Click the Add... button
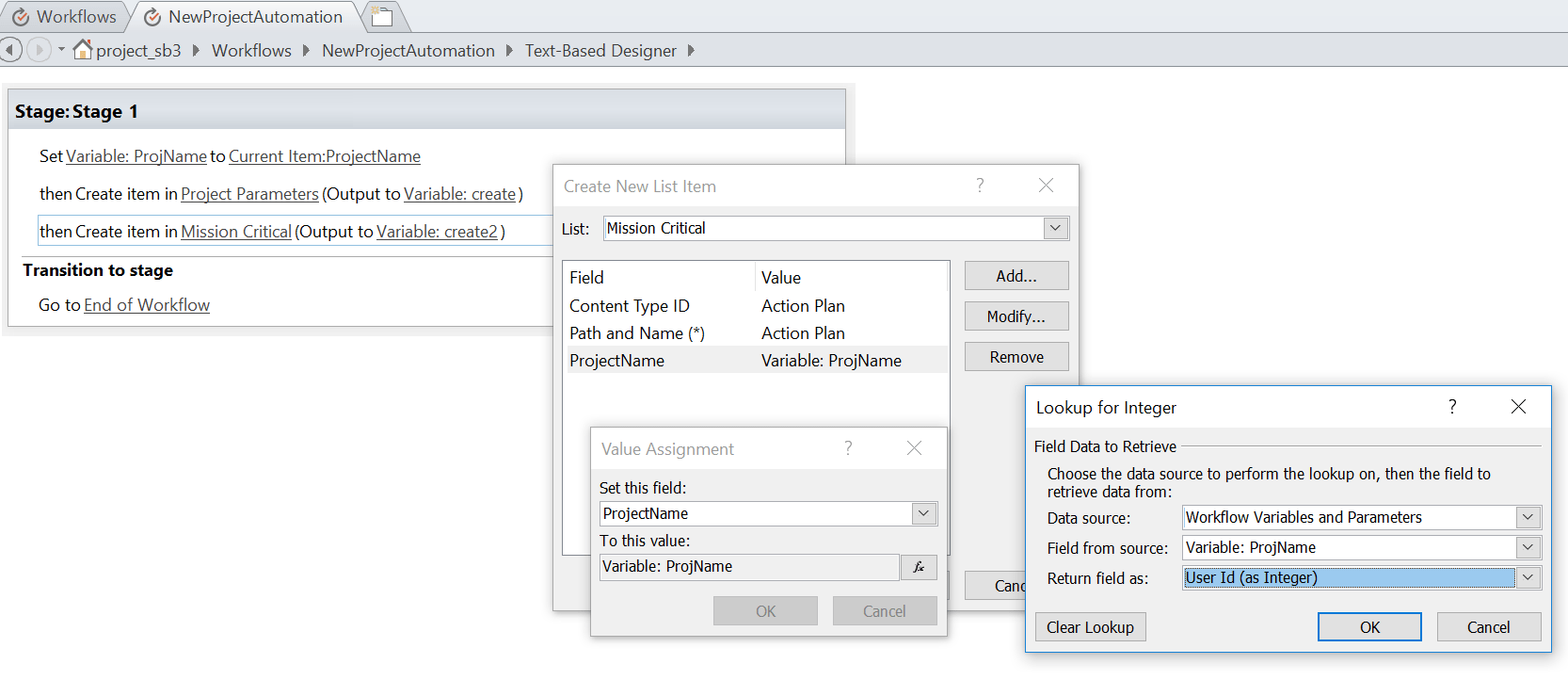This screenshot has width=1568, height=680. coord(1016,276)
